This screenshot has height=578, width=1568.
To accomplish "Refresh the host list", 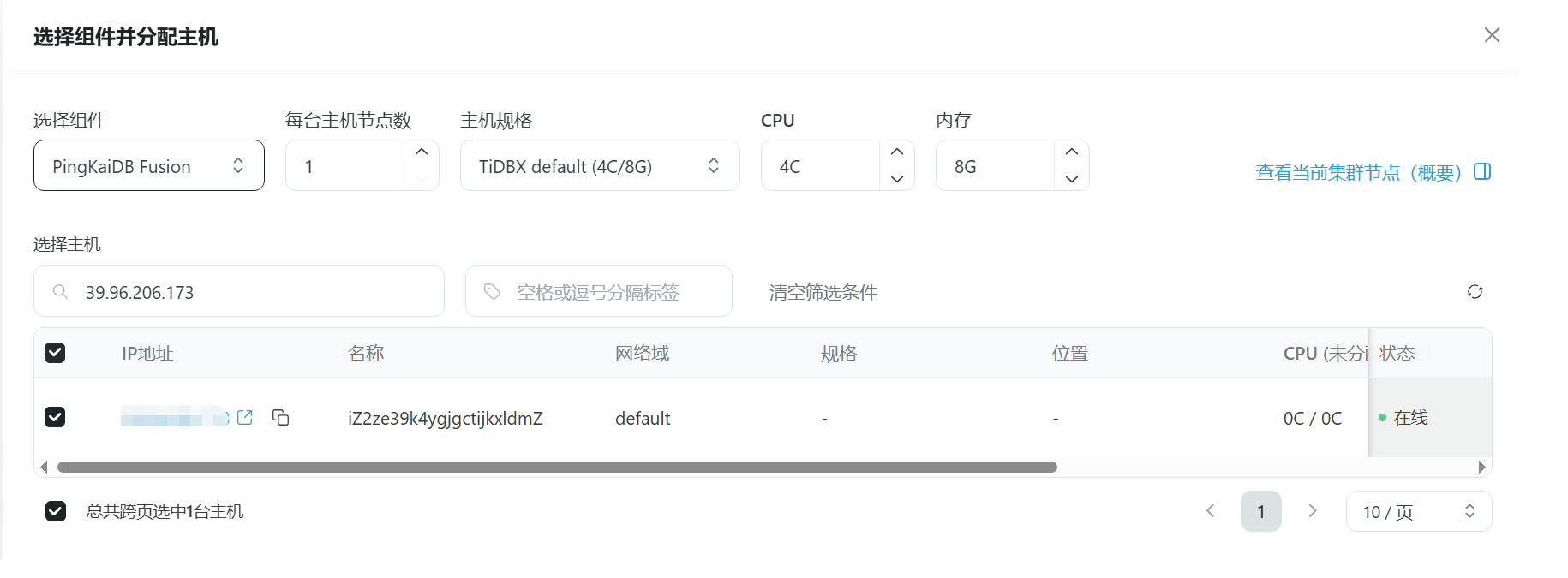I will point(1475,292).
